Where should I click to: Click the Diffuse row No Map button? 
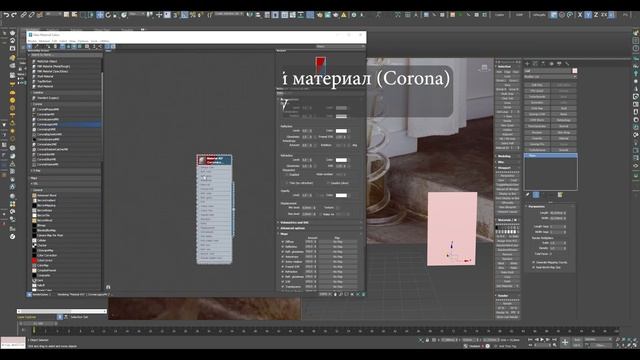tap(338, 242)
